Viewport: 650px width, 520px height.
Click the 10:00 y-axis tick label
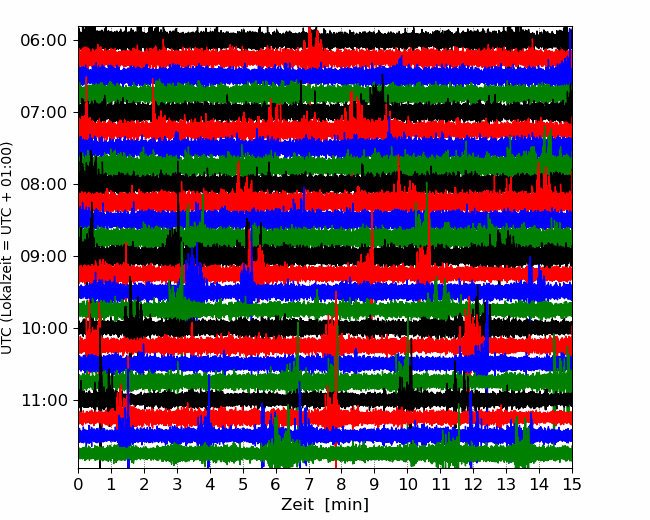[44, 328]
